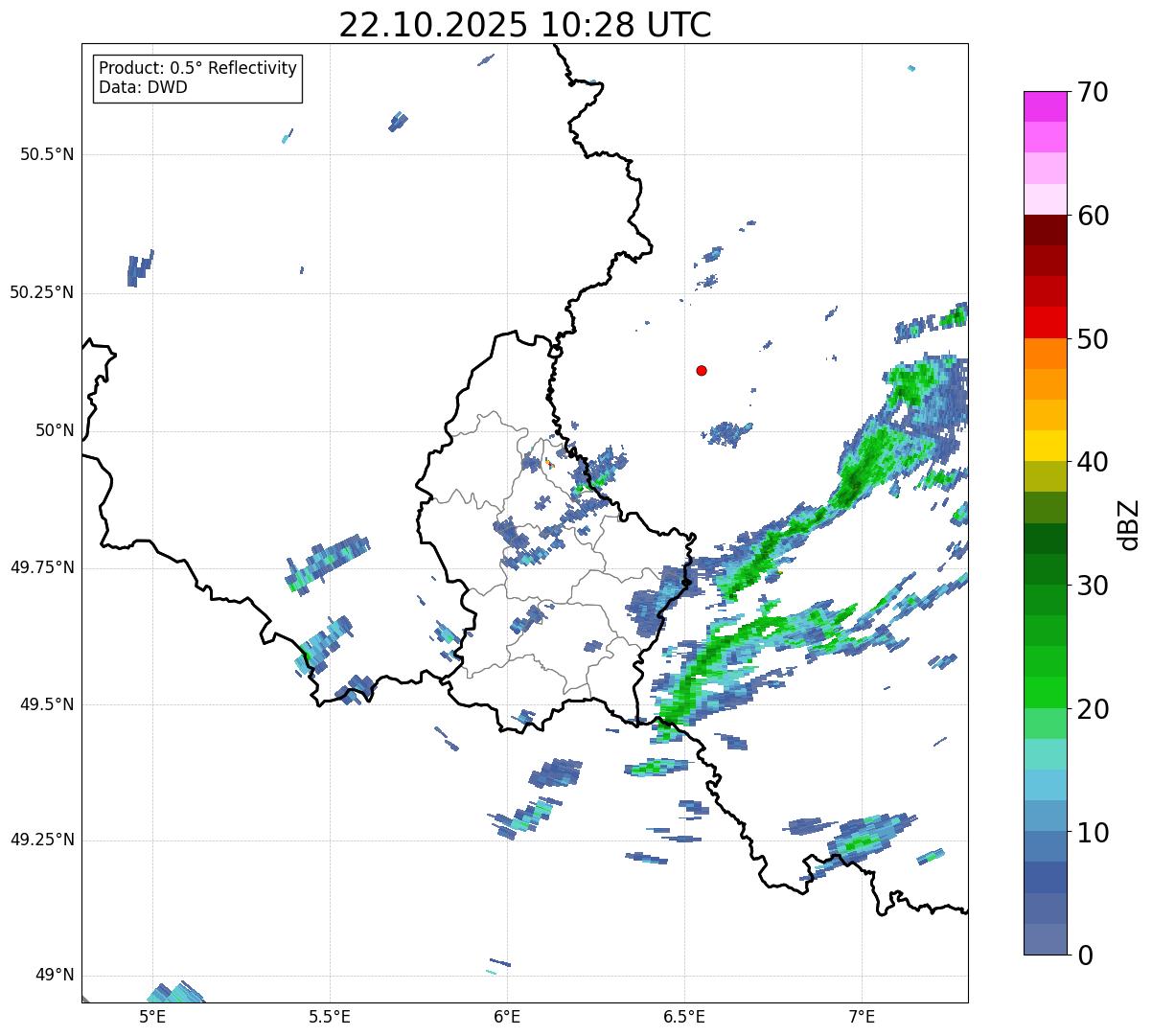
Task: Click the latitude label 49.5°N
Action: [x=48, y=704]
